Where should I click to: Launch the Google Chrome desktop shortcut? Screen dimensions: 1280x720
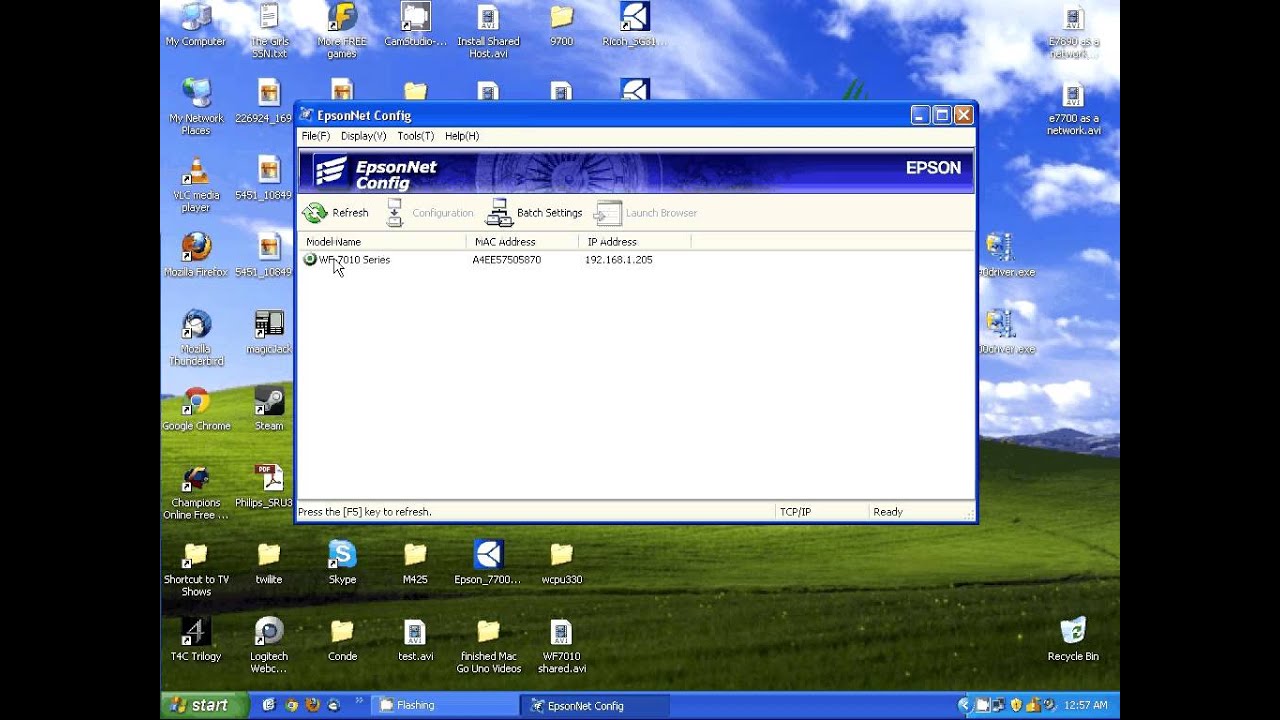pos(196,410)
